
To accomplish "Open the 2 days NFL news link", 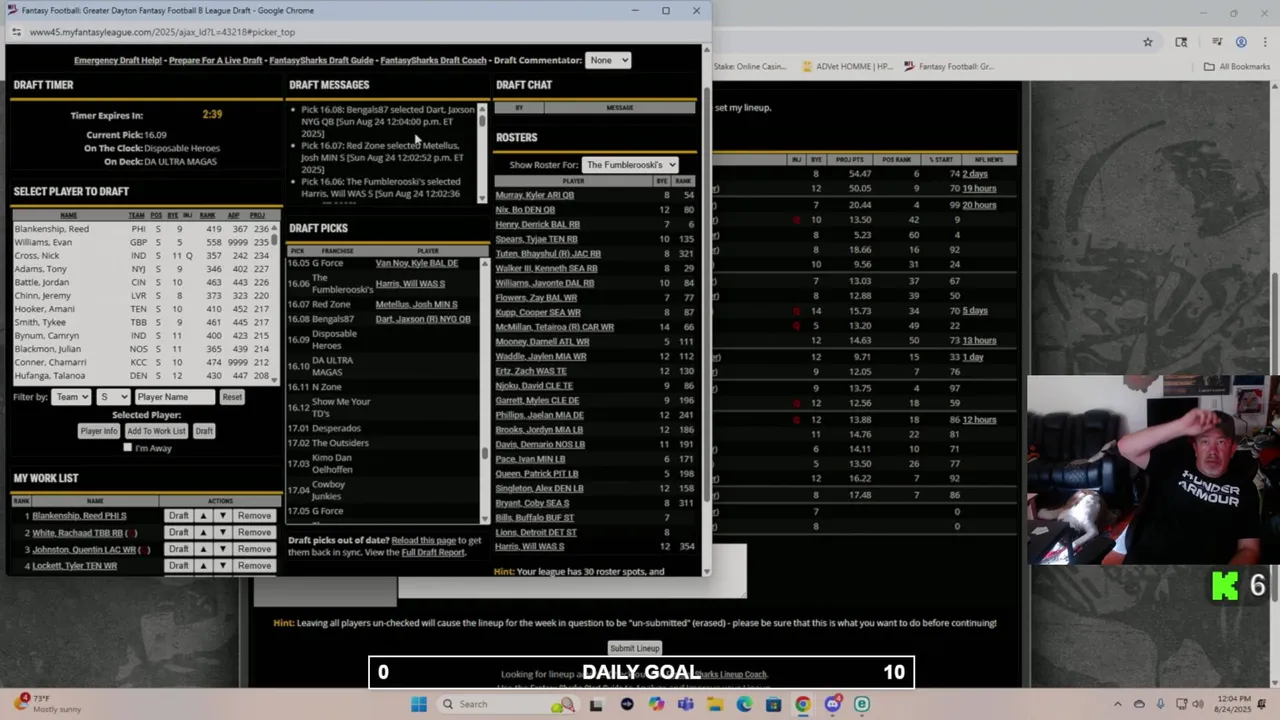I will tap(975, 174).
